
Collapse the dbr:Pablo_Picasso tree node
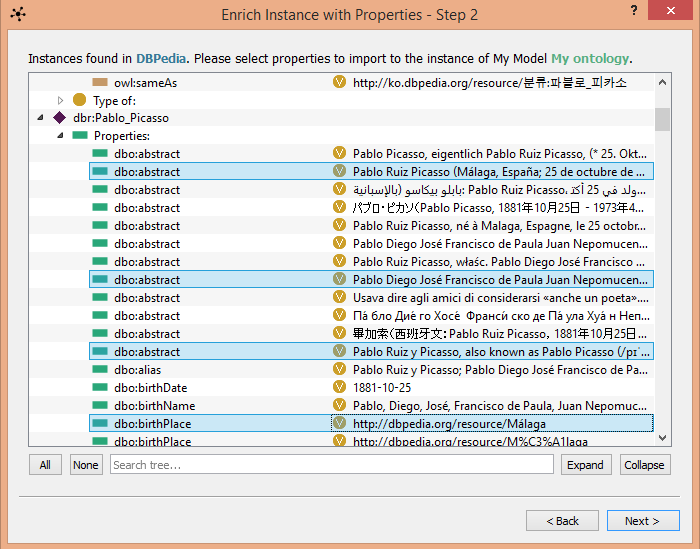41,118
